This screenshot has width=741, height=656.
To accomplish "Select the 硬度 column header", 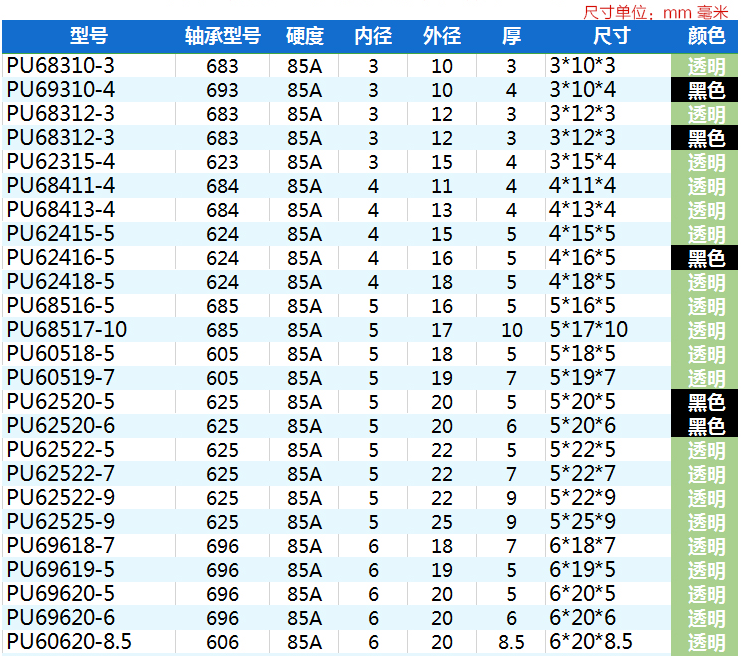I will coord(304,37).
